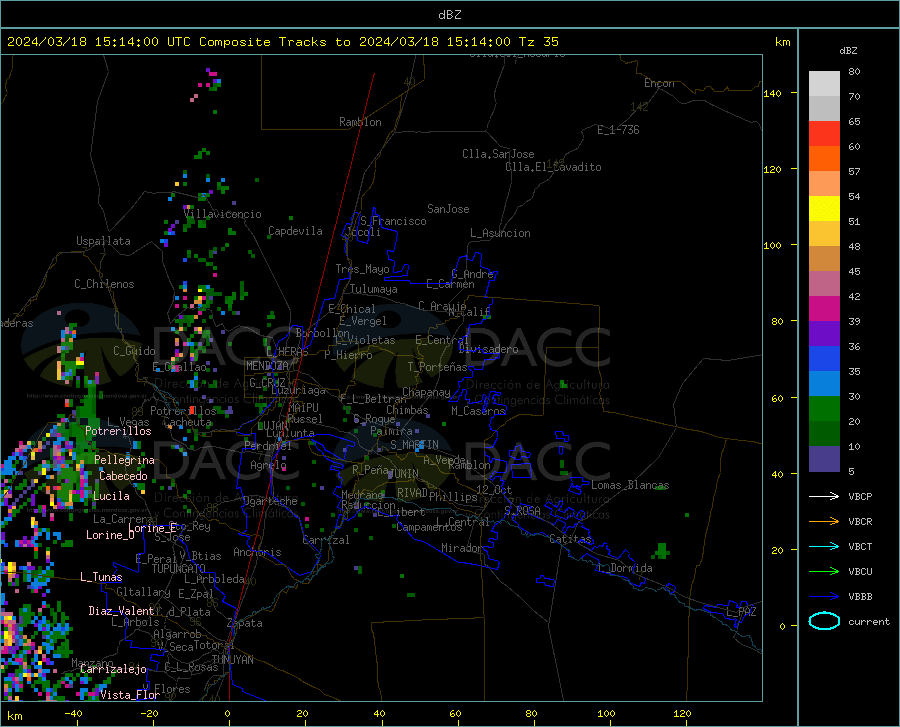Image resolution: width=900 pixels, height=727 pixels.
Task: Click the Potrerillos white label
Action: coord(118,431)
